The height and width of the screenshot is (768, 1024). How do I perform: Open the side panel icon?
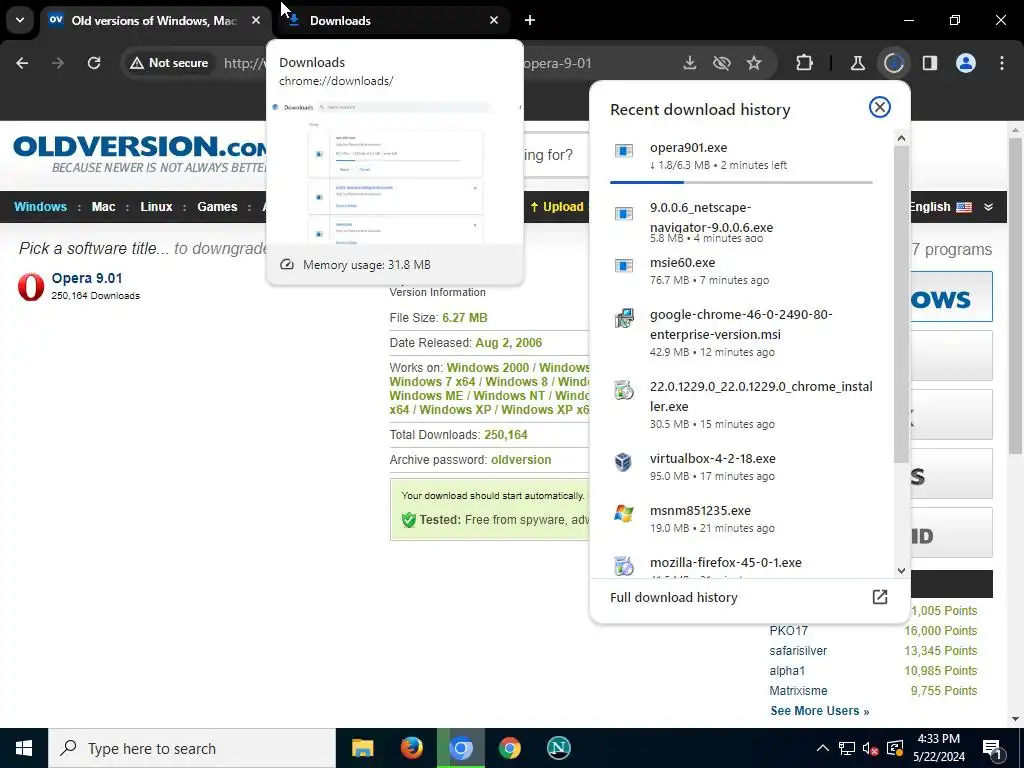tap(930, 63)
